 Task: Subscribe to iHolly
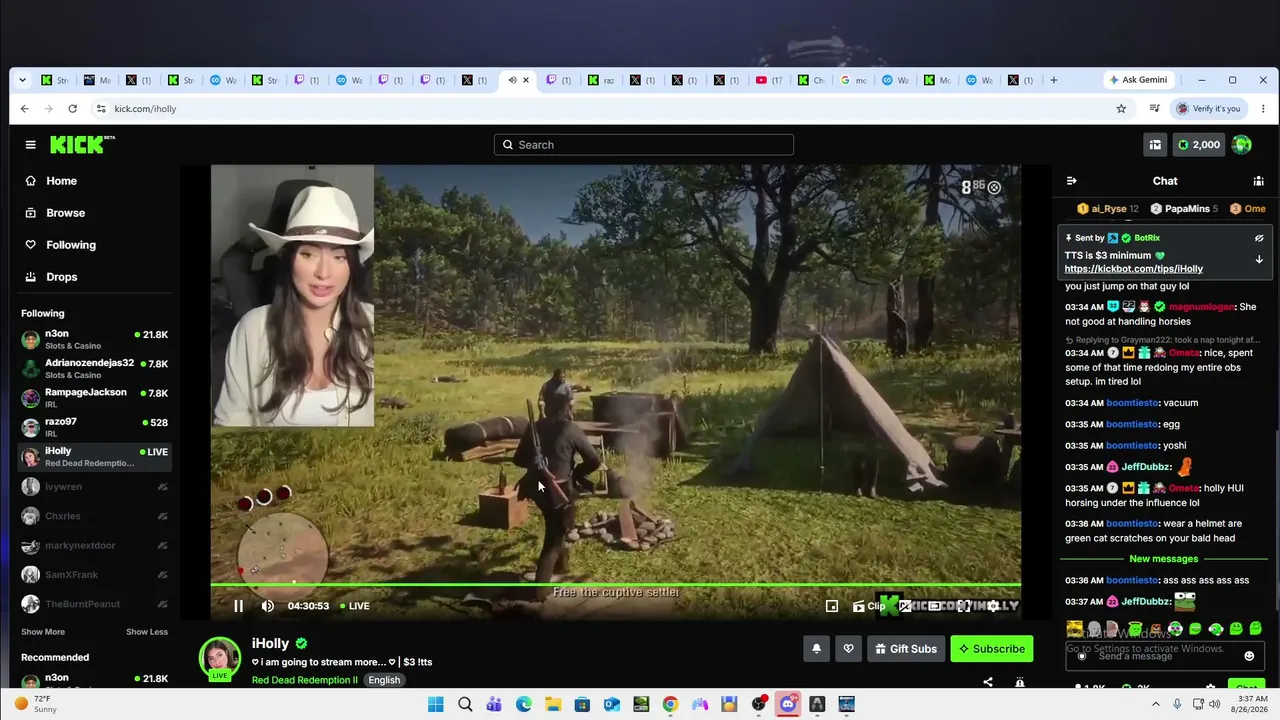[991, 649]
